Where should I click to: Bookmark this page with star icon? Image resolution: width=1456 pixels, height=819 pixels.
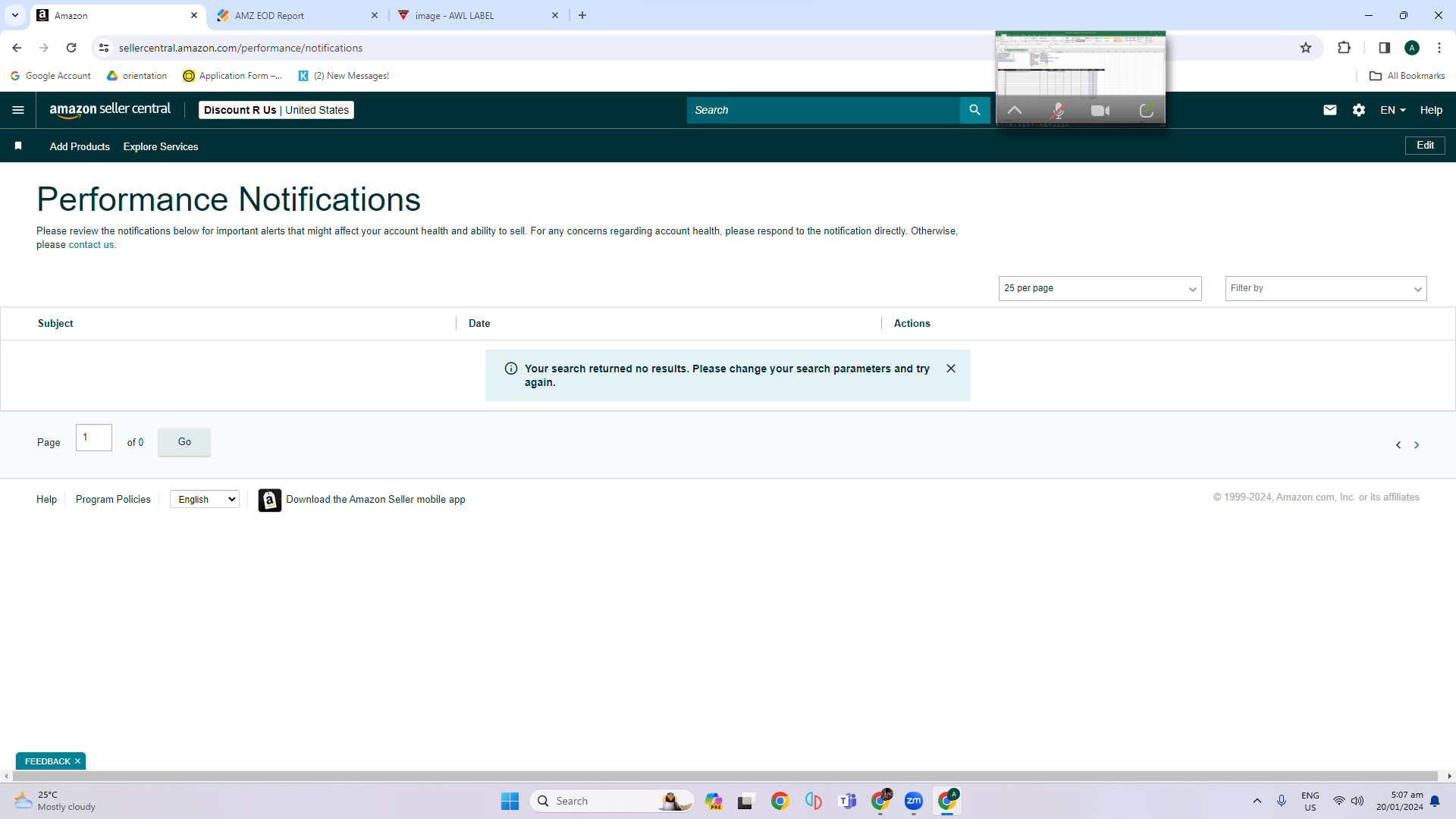click(x=1306, y=48)
